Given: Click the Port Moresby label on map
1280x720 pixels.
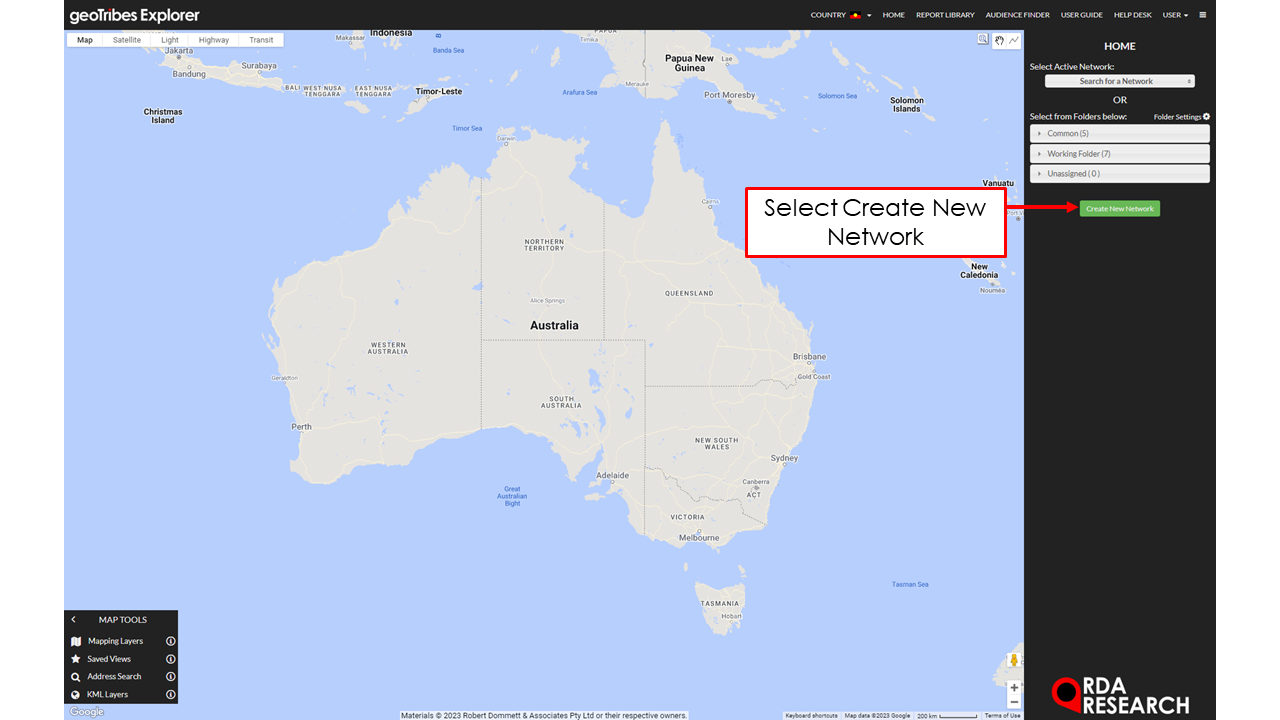Looking at the screenshot, I should (x=730, y=95).
